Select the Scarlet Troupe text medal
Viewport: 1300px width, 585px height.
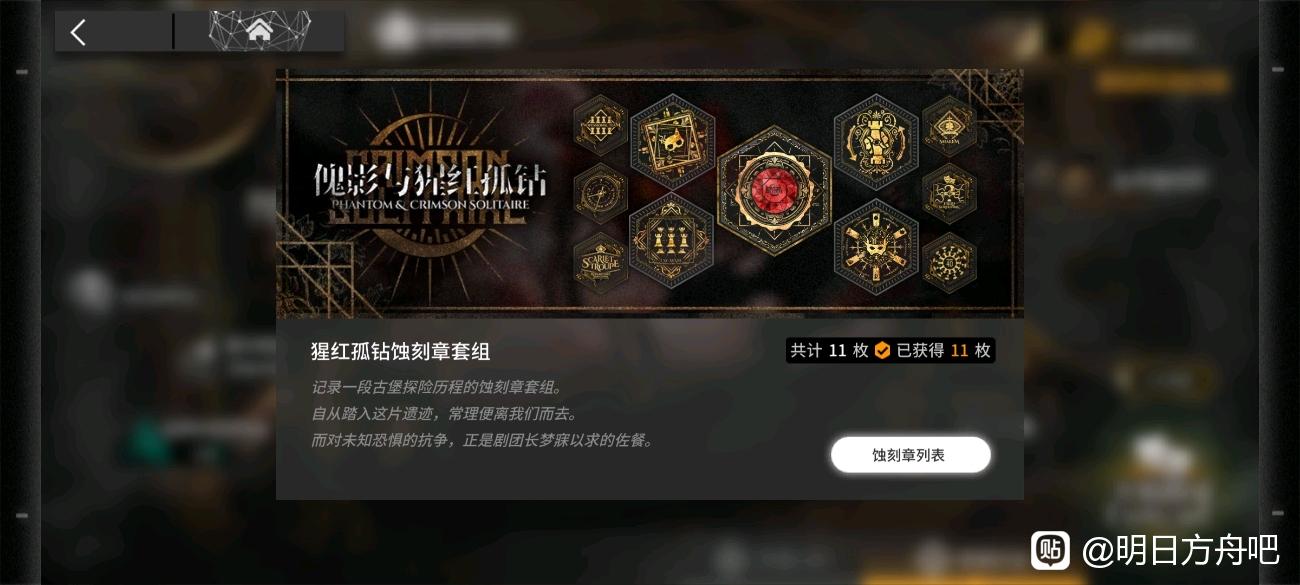click(x=601, y=263)
